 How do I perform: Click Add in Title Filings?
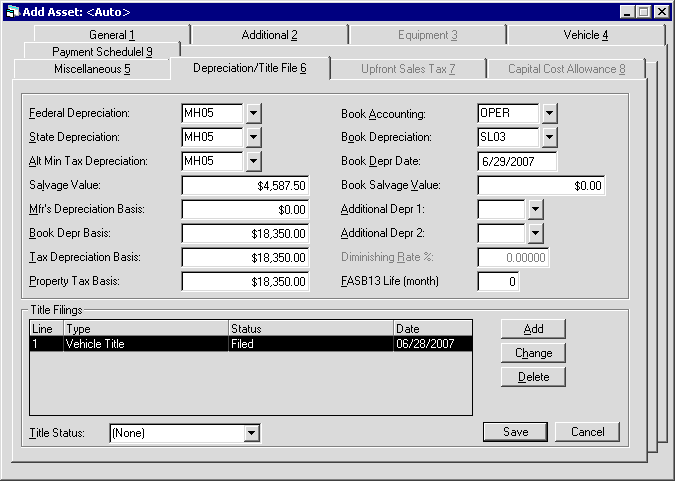(533, 329)
